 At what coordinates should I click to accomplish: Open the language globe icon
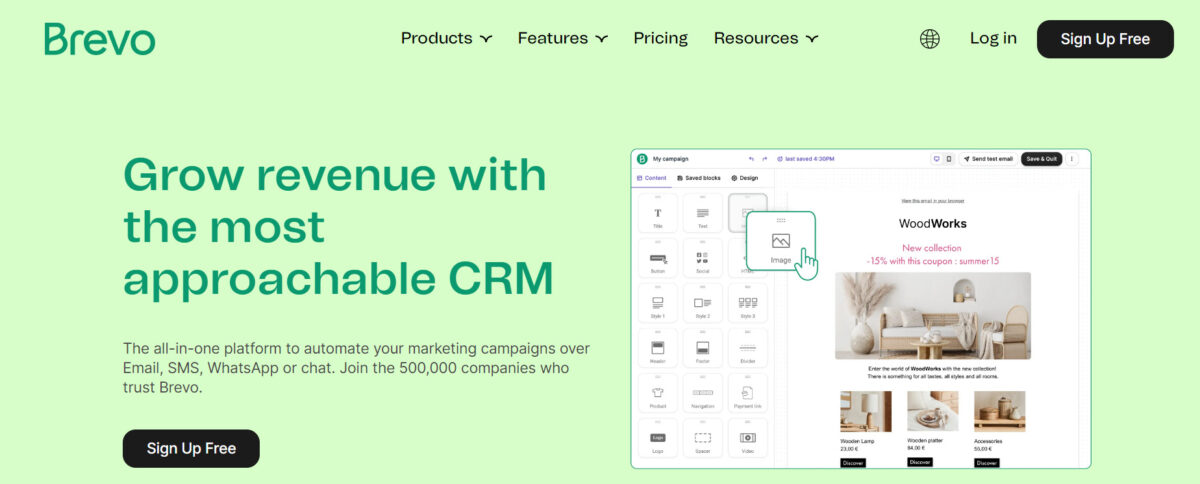pyautogui.click(x=930, y=39)
